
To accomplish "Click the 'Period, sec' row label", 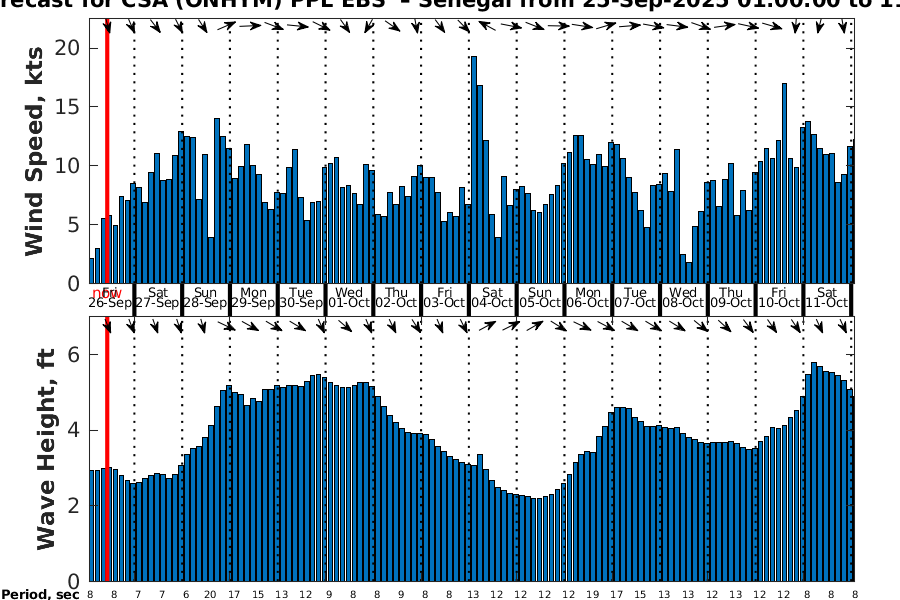I will click(x=40, y=594).
